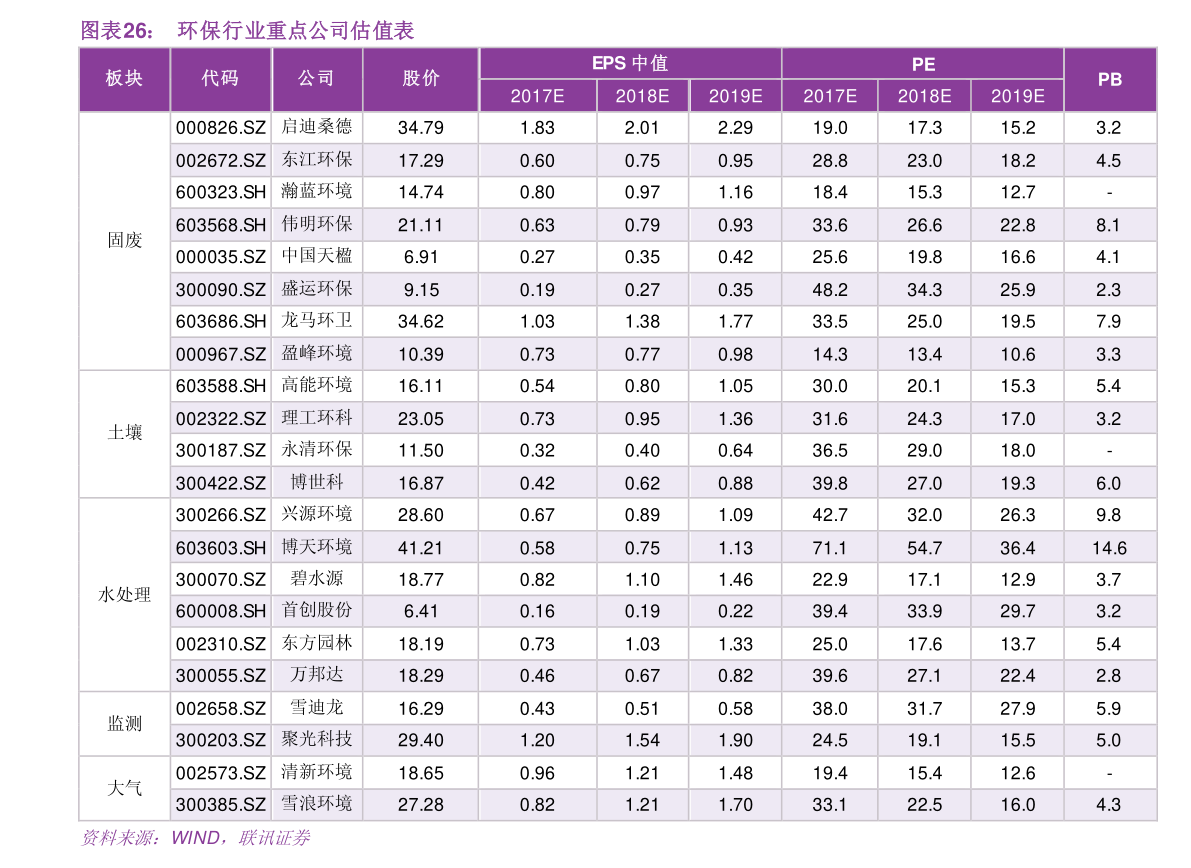Viewport: 1191px width, 868px height.
Task: Select PB value 14.6
Action: [1109, 548]
